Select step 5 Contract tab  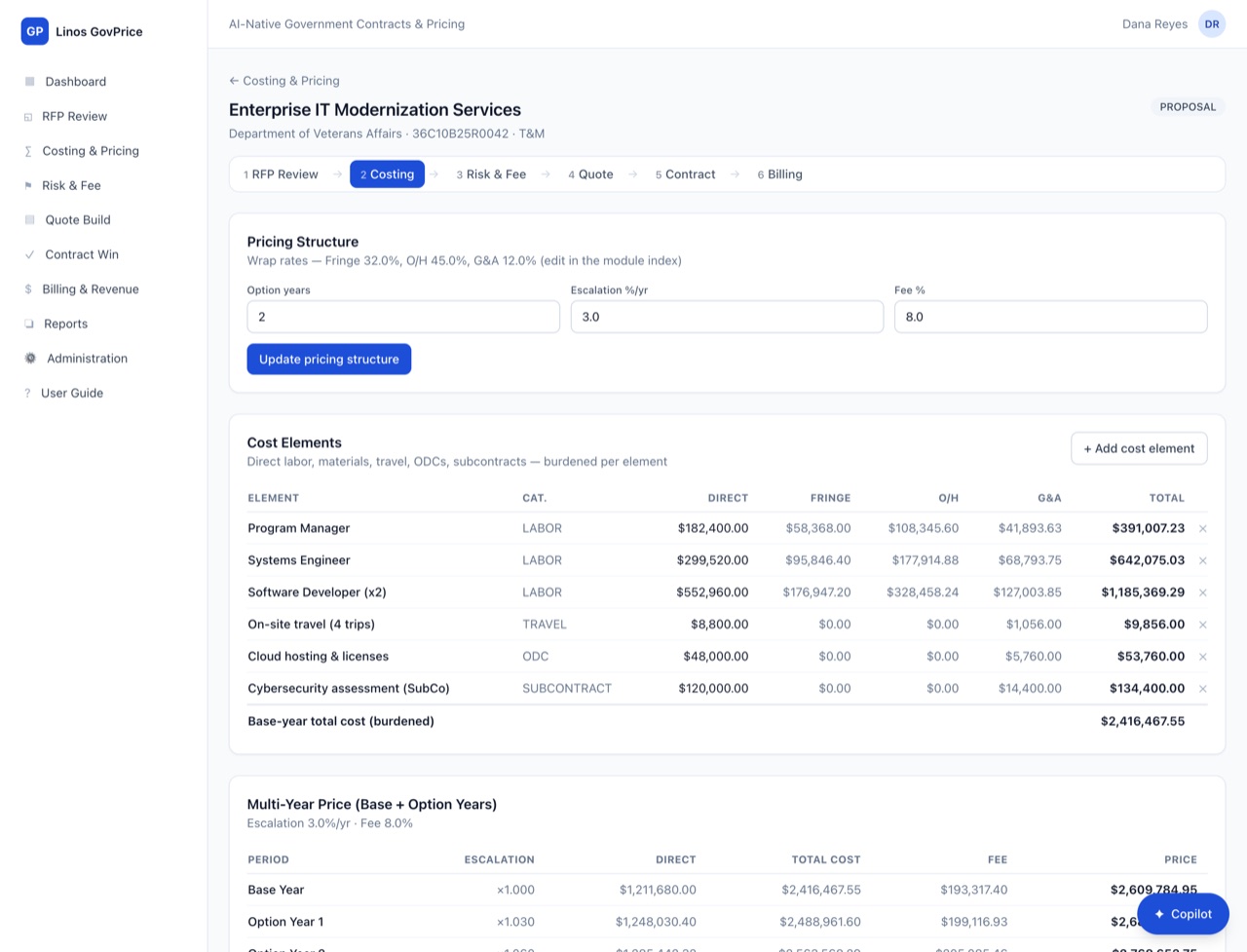tap(685, 174)
